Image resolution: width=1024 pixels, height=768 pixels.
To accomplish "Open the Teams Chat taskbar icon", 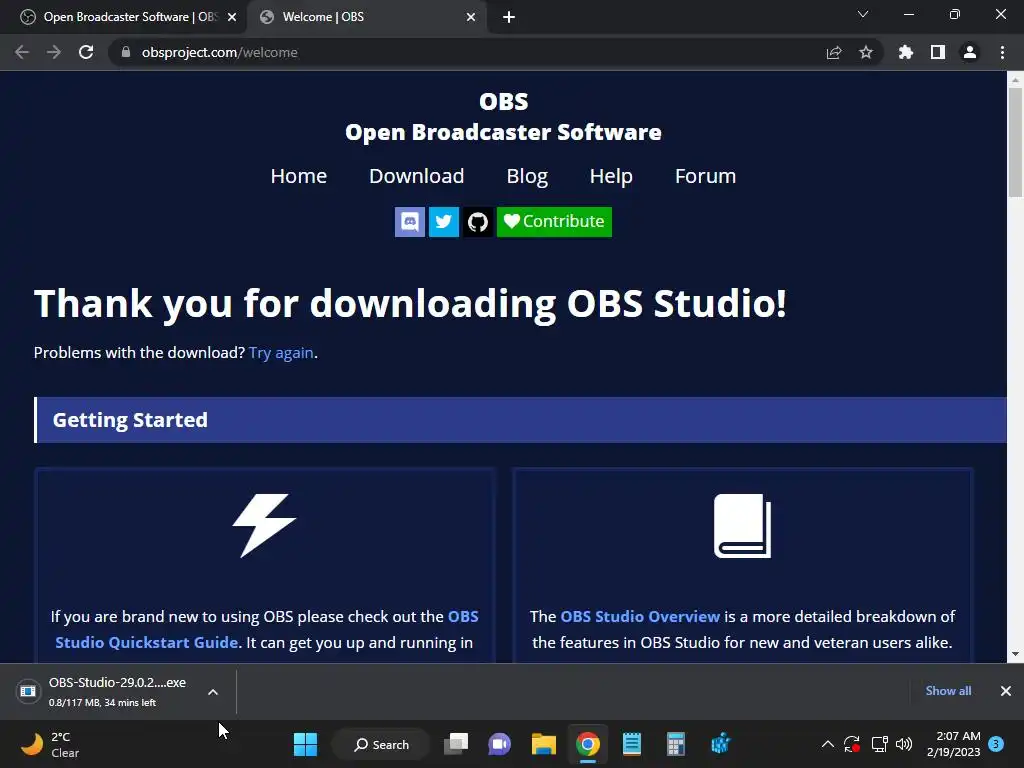I will tap(500, 744).
